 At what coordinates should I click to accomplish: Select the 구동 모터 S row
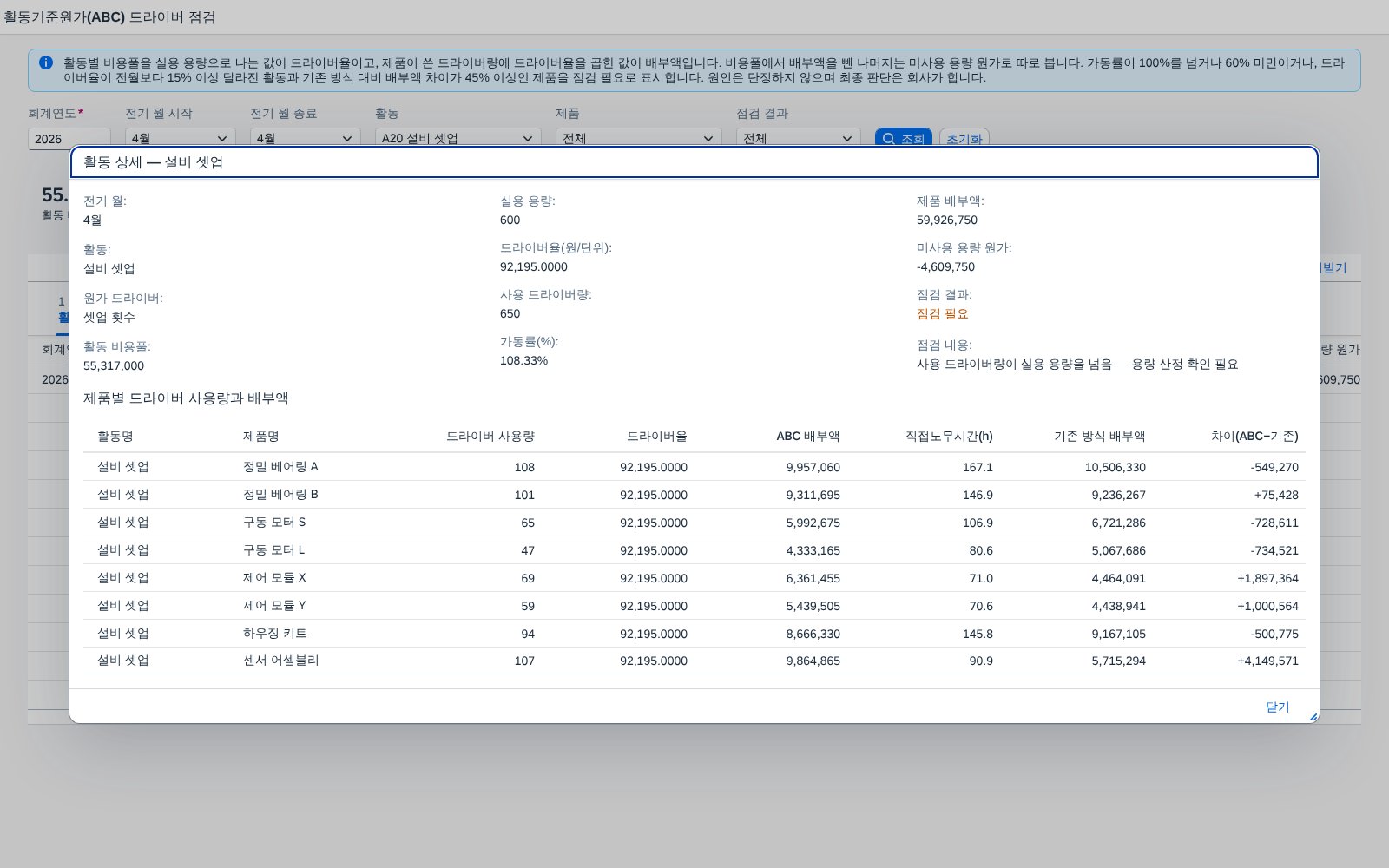click(694, 523)
